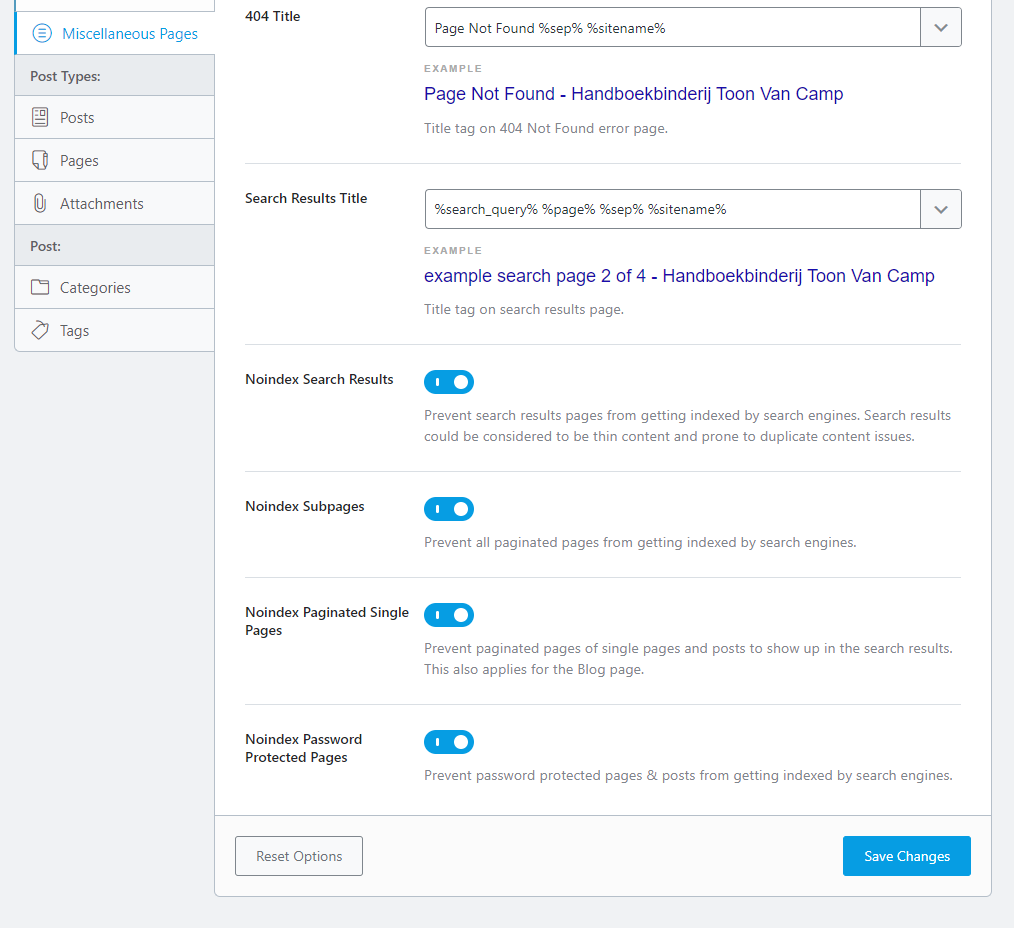This screenshot has width=1014, height=928.
Task: Click the Save Changes button
Action: tap(907, 856)
